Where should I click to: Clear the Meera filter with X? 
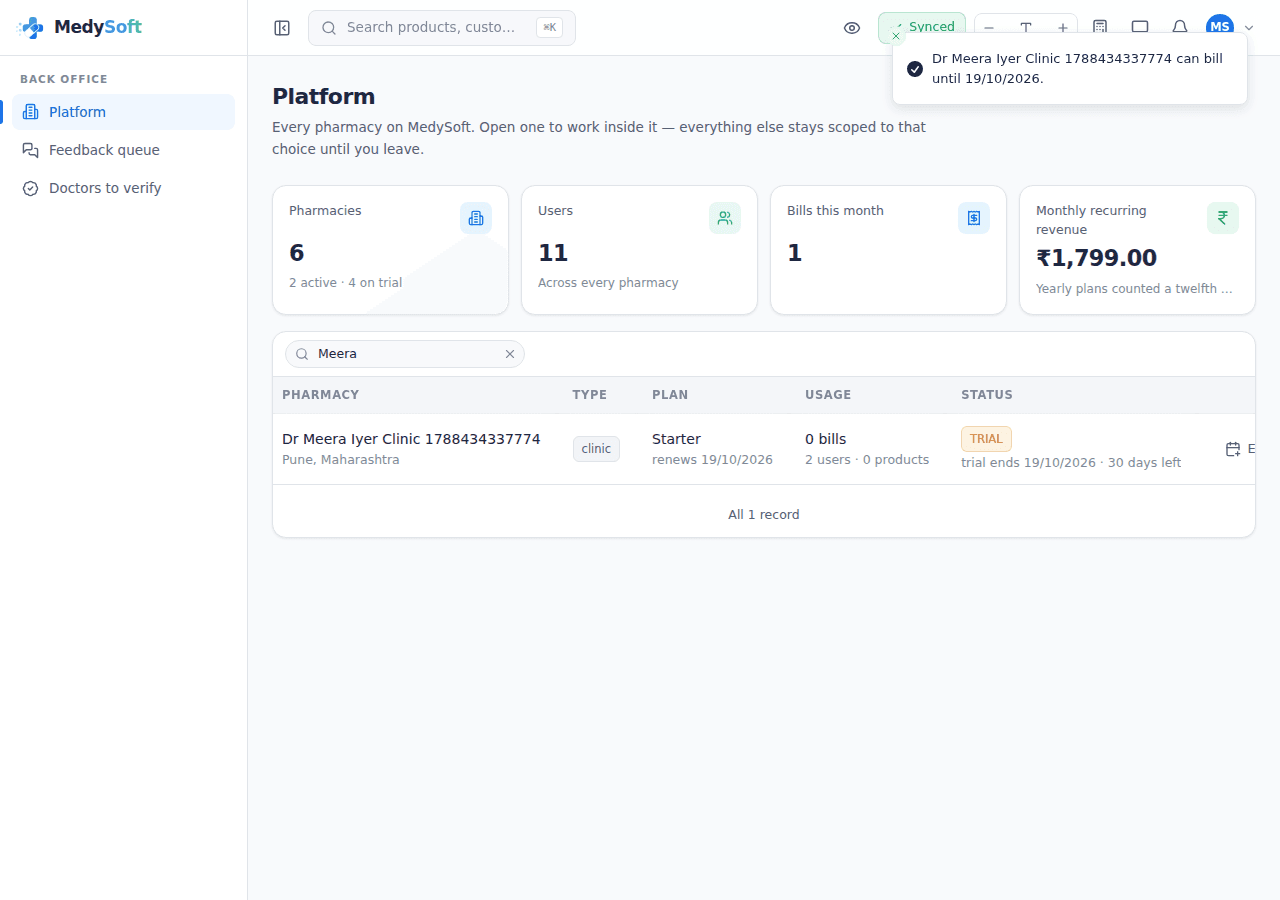(x=510, y=354)
